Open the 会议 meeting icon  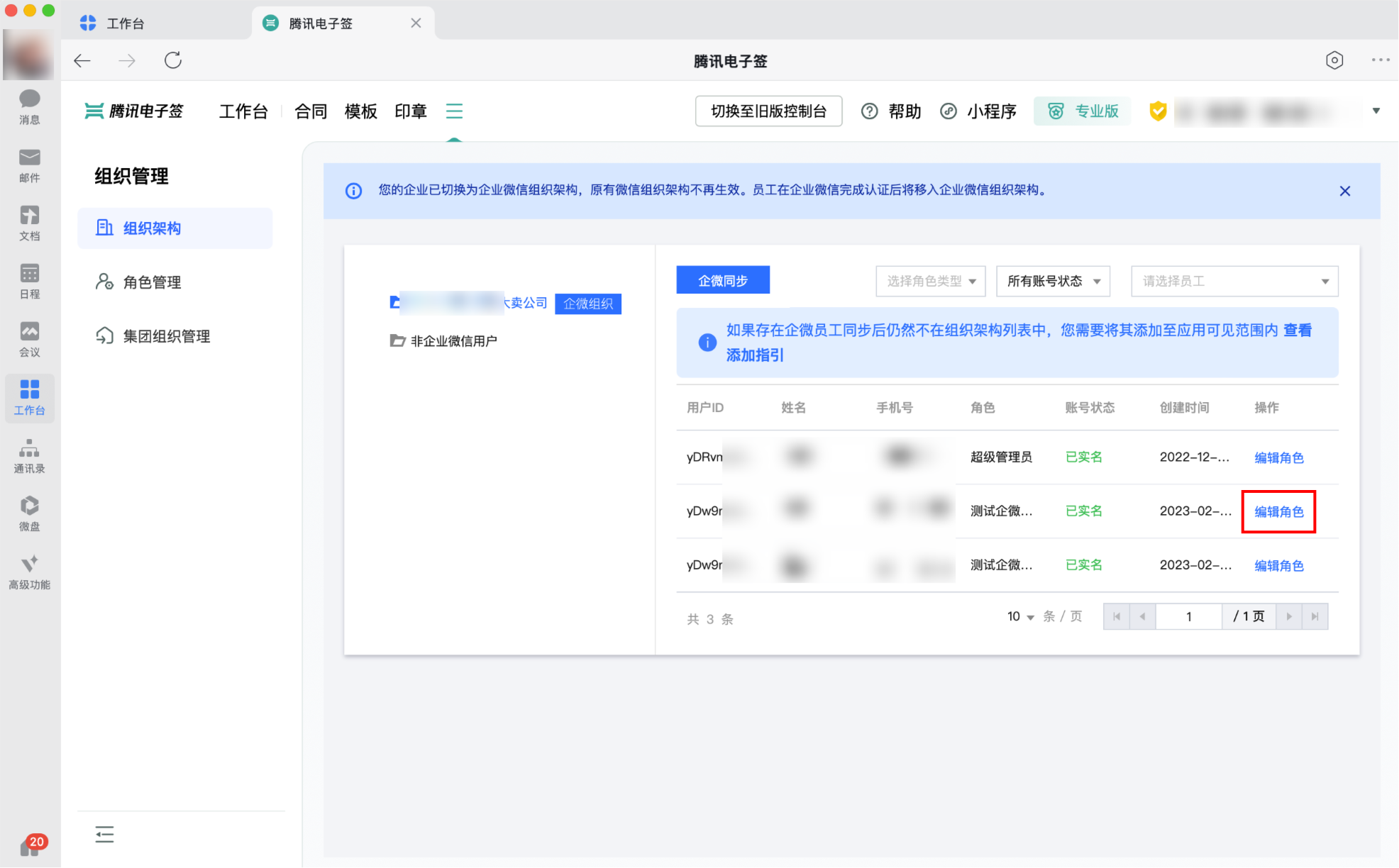point(29,339)
